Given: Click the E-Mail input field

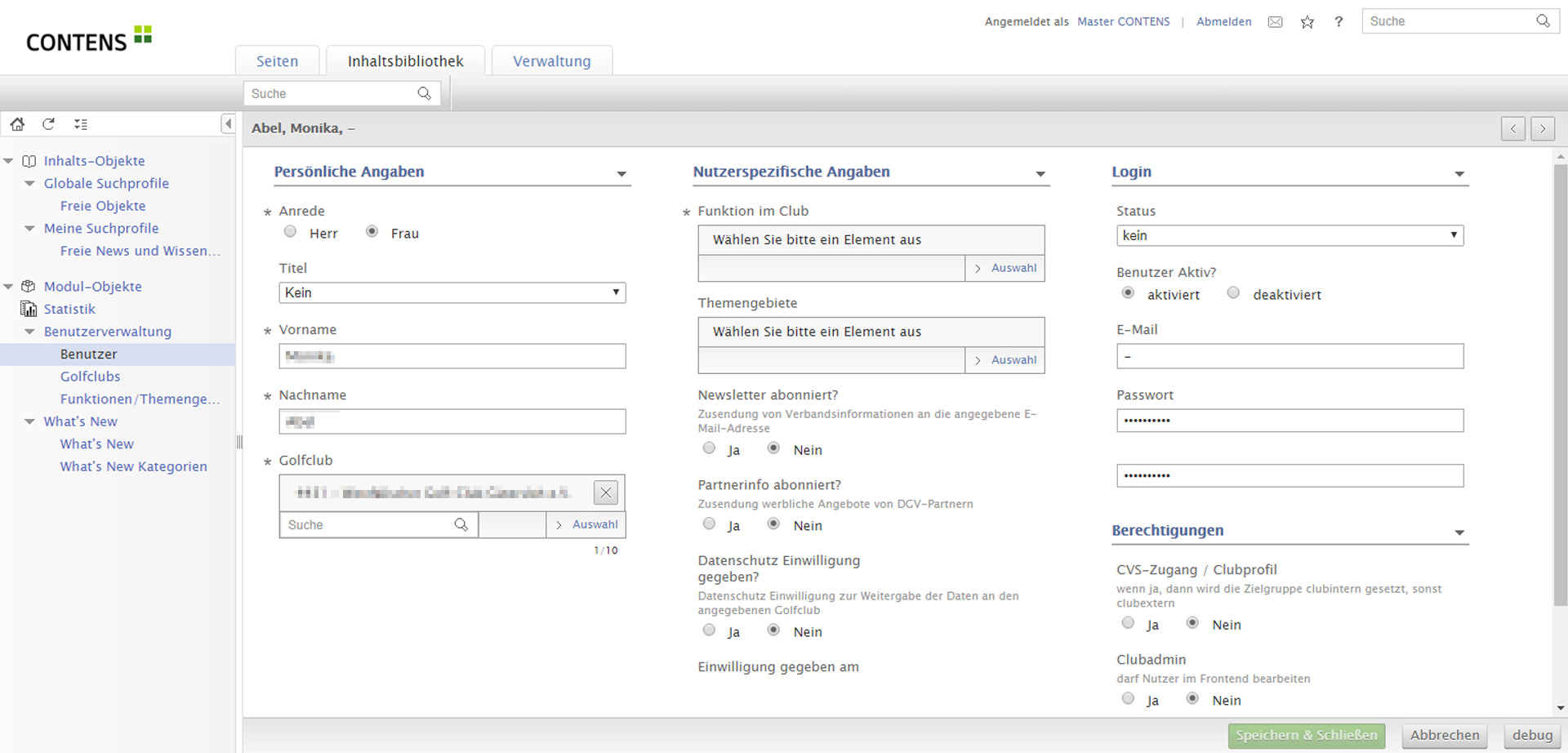Looking at the screenshot, I should (1290, 356).
